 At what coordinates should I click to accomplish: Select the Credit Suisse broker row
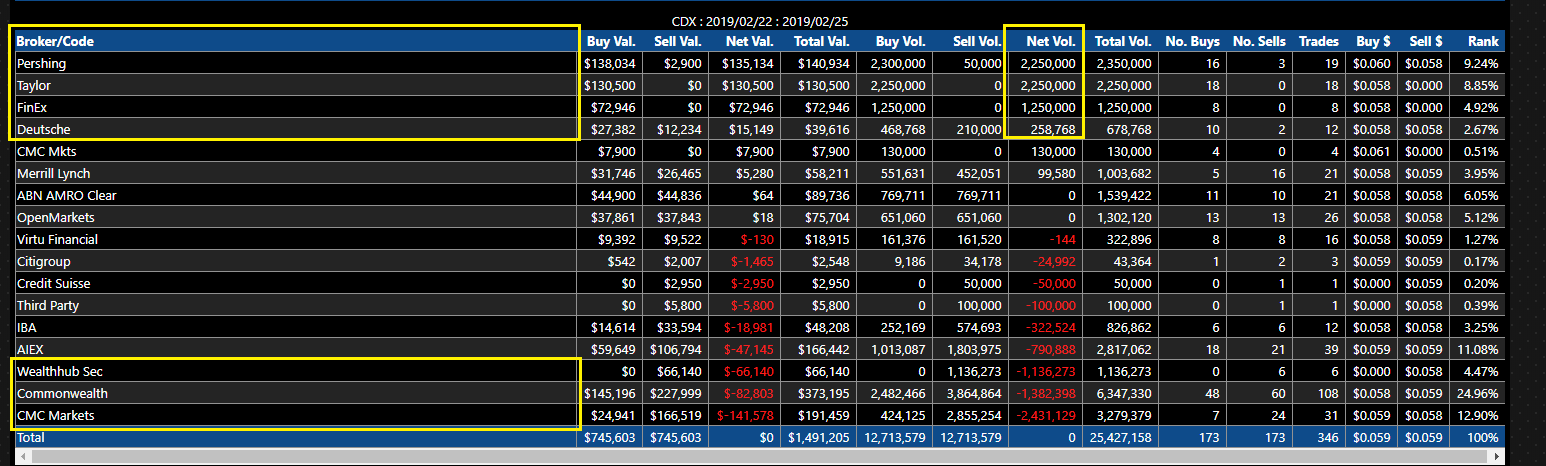pos(758,283)
